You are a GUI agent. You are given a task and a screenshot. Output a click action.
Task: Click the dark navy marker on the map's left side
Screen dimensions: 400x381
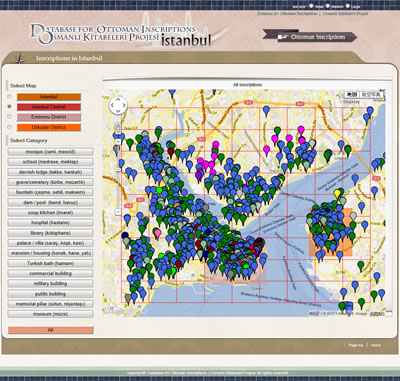click(x=125, y=236)
